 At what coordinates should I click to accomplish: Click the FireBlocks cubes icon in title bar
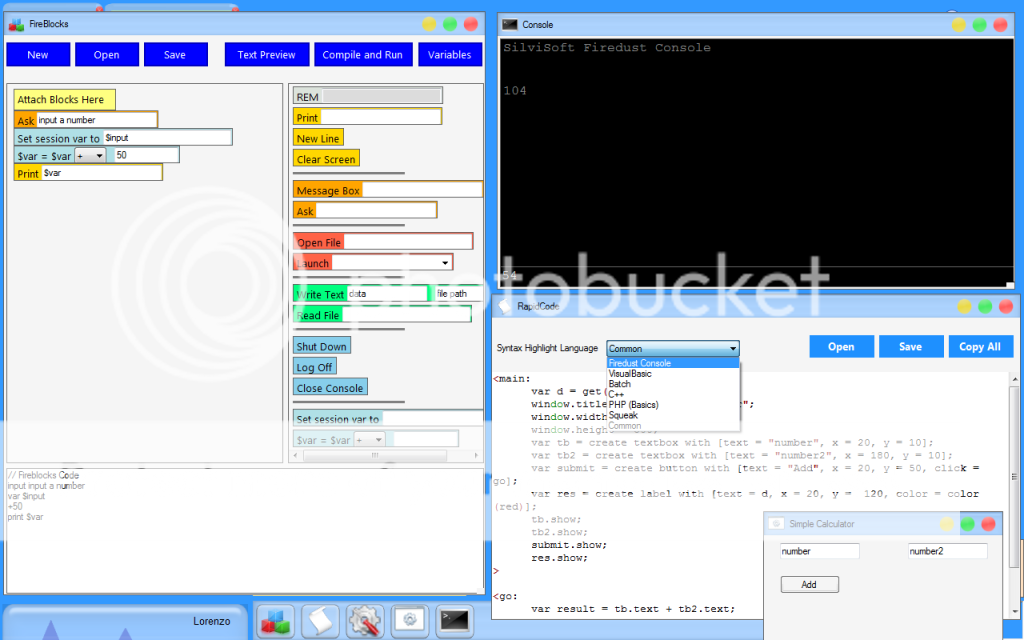(x=16, y=23)
